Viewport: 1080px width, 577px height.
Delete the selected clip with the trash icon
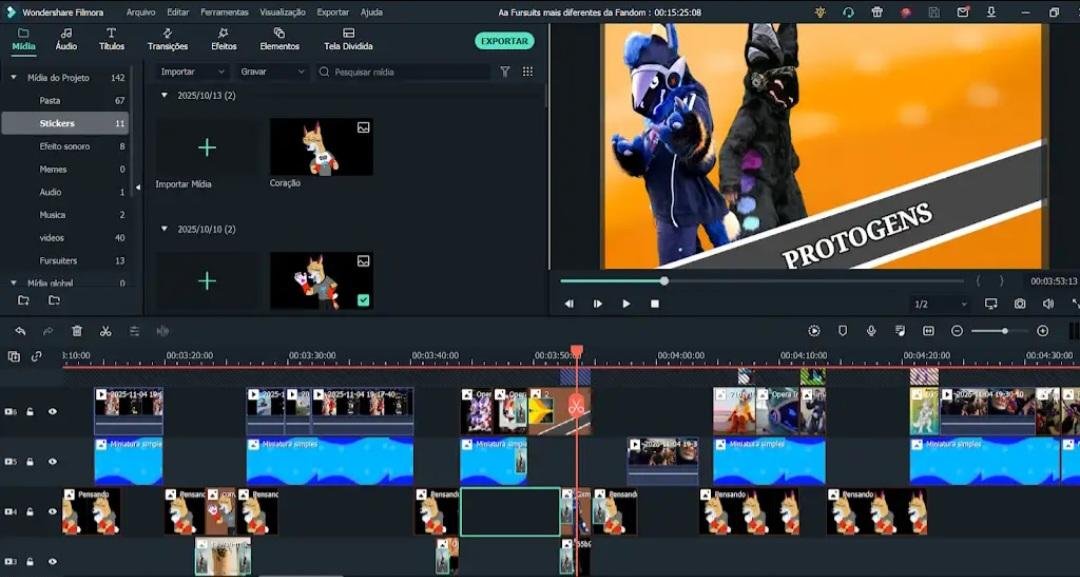pyautogui.click(x=77, y=331)
